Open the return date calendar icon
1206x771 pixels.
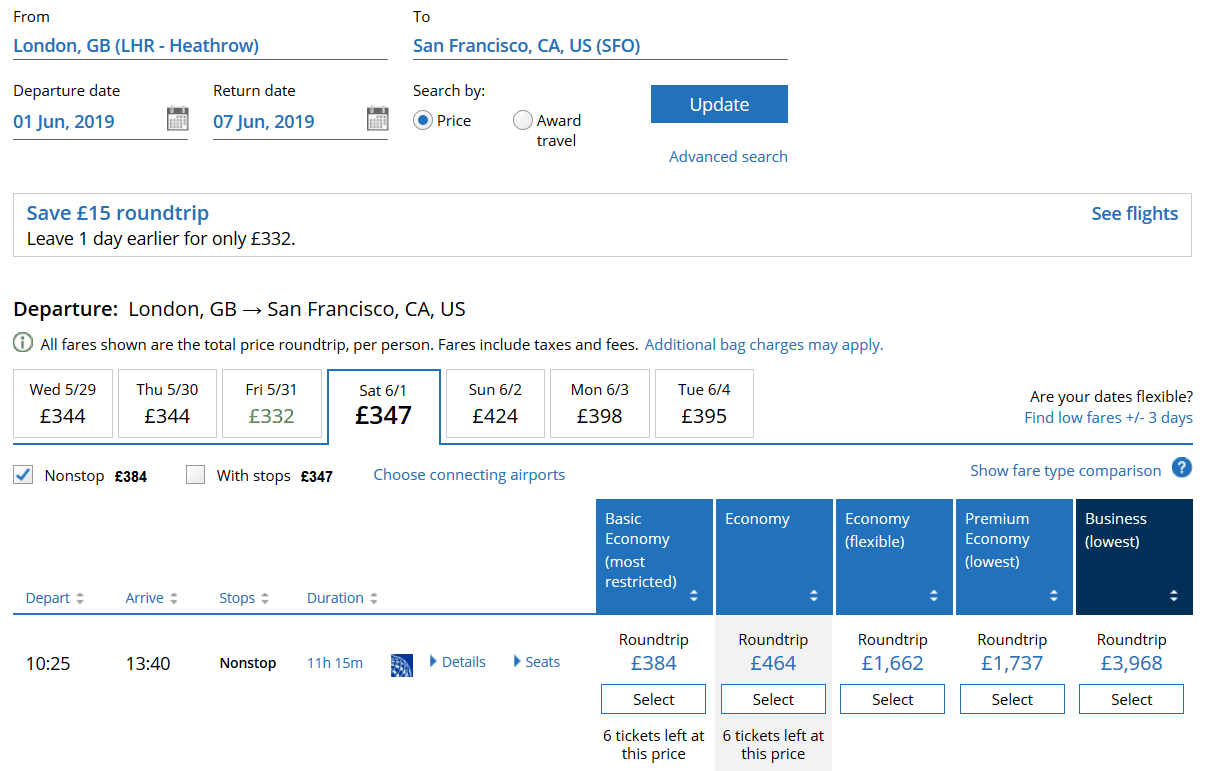(x=377, y=119)
